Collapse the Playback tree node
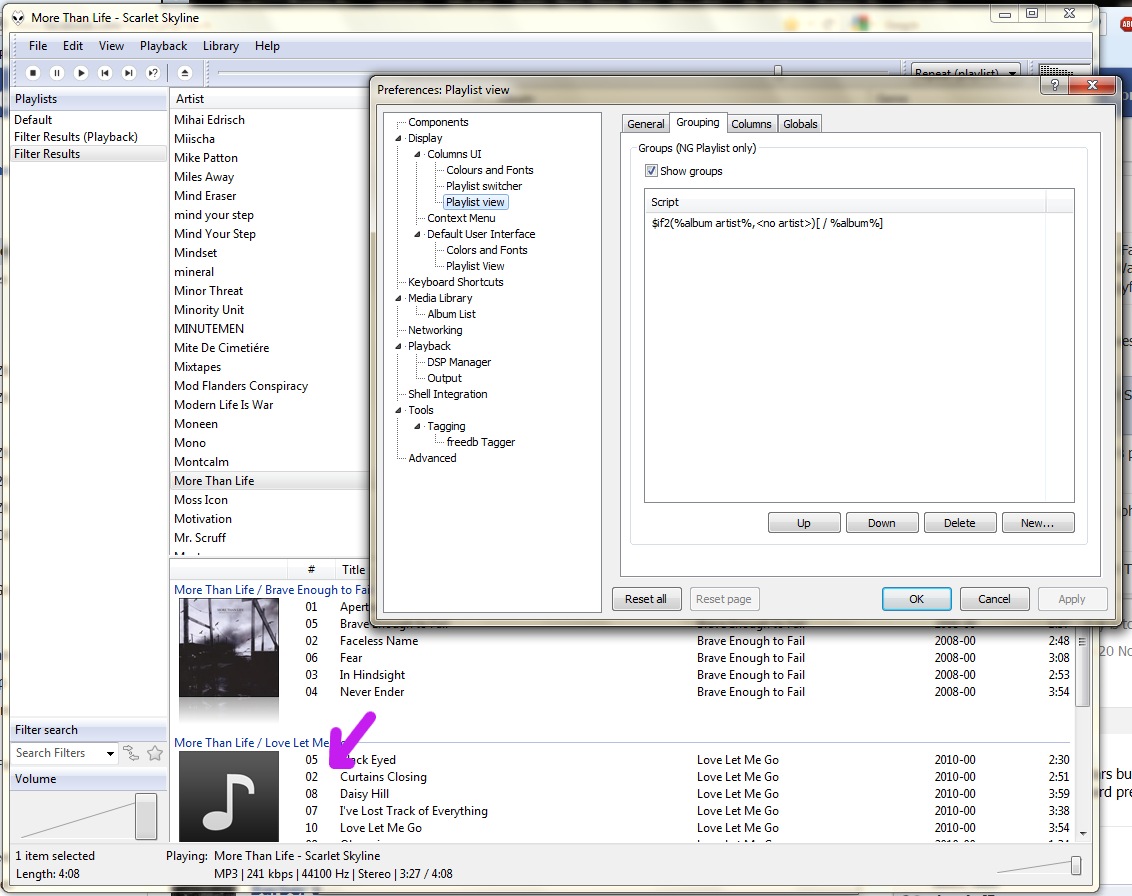This screenshot has width=1132, height=896. (x=399, y=347)
